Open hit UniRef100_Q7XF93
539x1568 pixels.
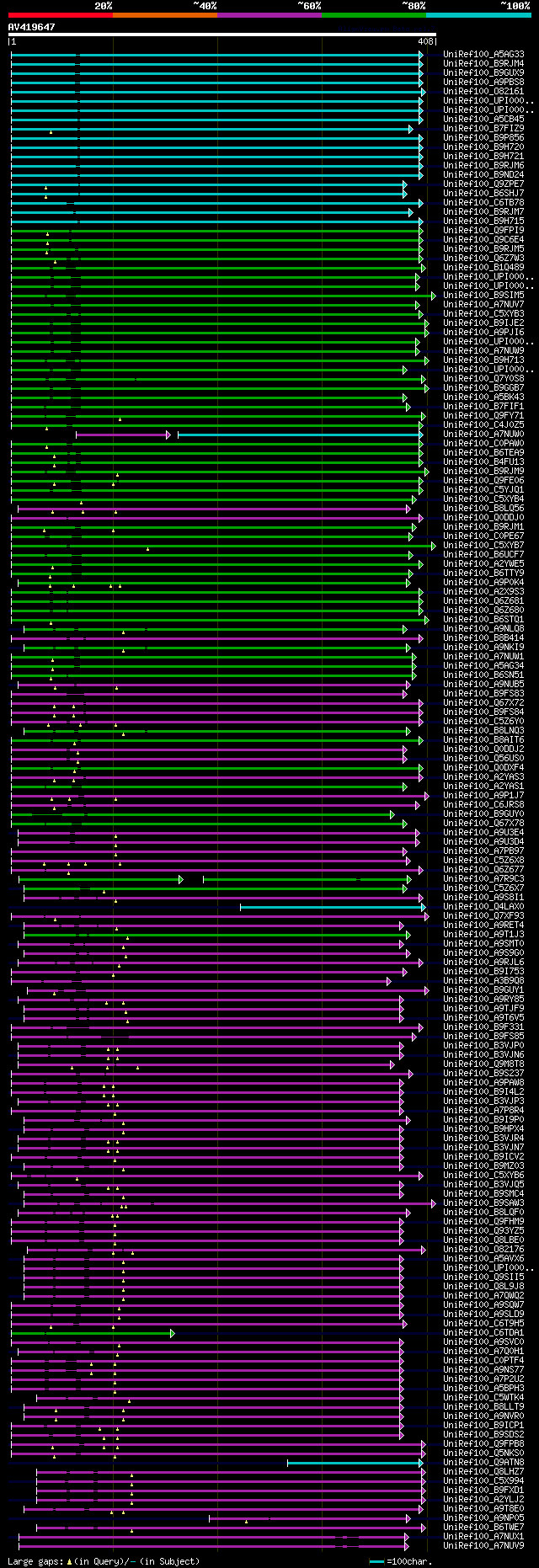(483, 916)
